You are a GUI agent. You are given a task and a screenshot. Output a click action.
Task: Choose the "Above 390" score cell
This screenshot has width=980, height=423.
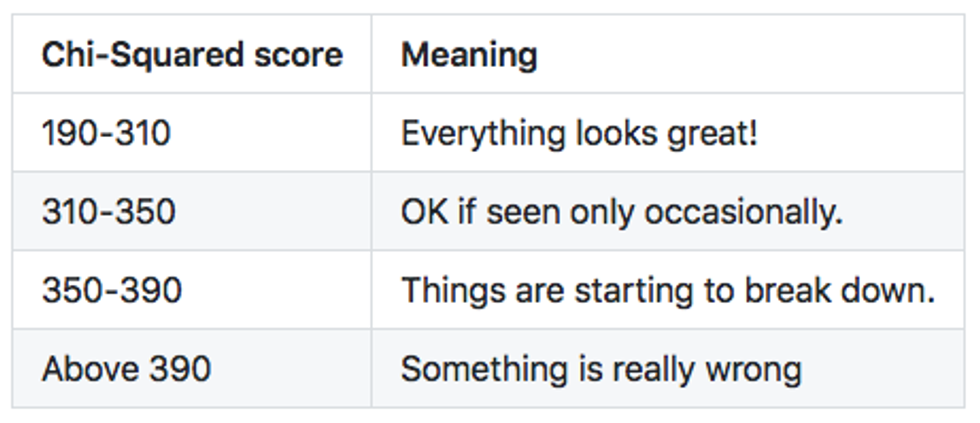click(126, 369)
